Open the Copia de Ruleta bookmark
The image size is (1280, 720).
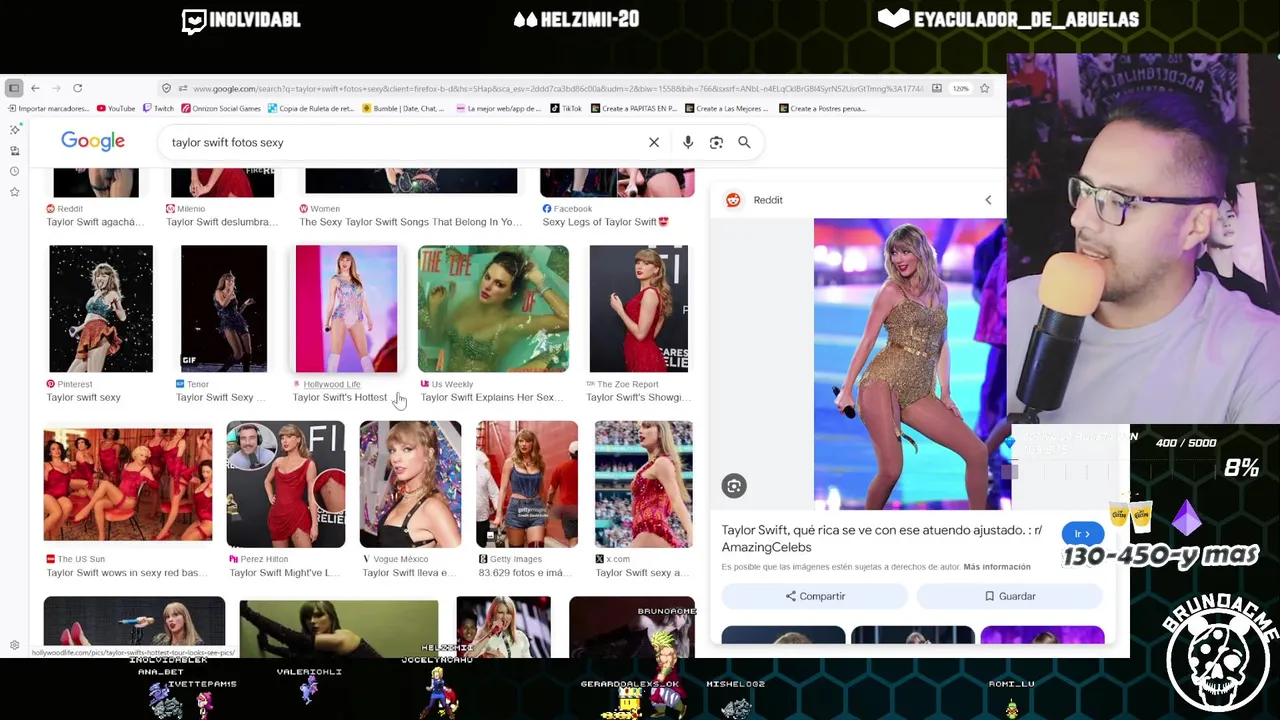[x=311, y=108]
